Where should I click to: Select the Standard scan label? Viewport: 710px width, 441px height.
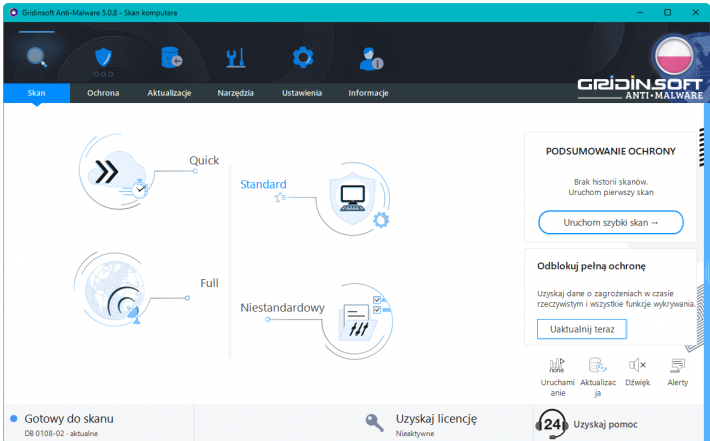tap(263, 184)
